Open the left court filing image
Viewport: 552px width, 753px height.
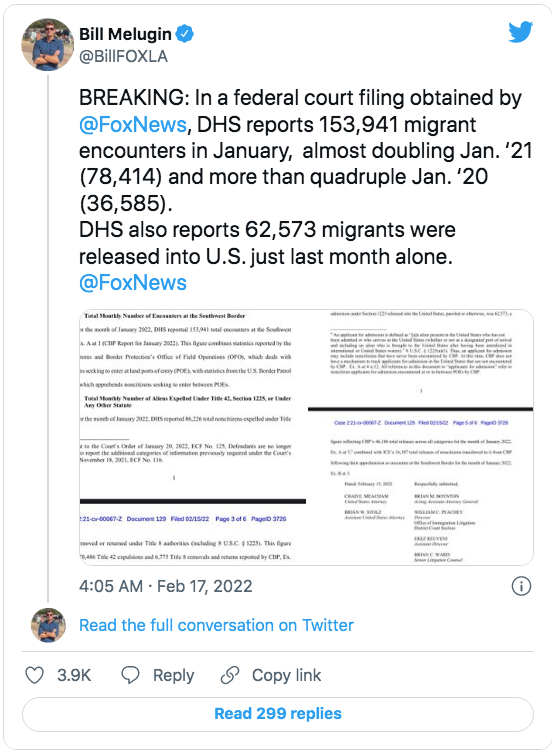(x=193, y=437)
